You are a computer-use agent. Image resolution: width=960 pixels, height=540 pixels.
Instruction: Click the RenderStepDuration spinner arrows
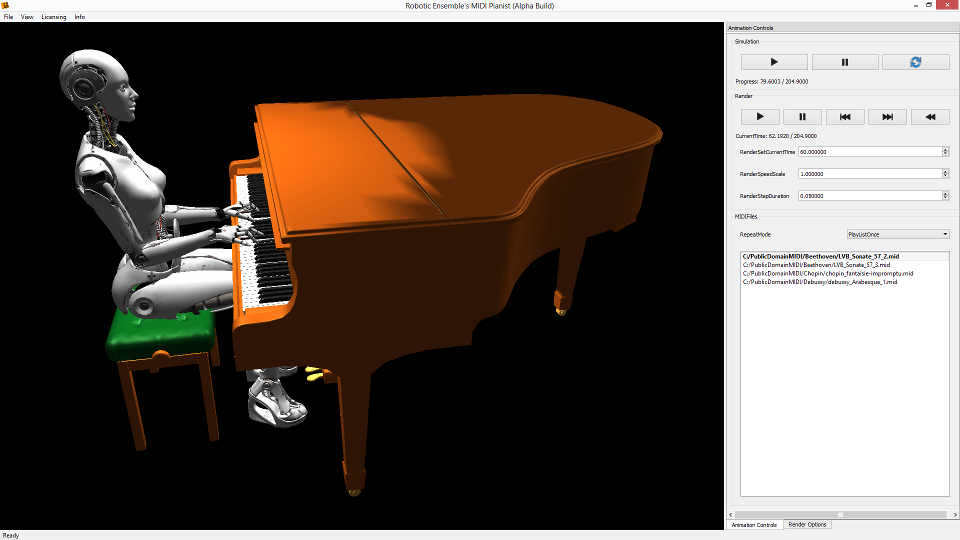point(945,196)
